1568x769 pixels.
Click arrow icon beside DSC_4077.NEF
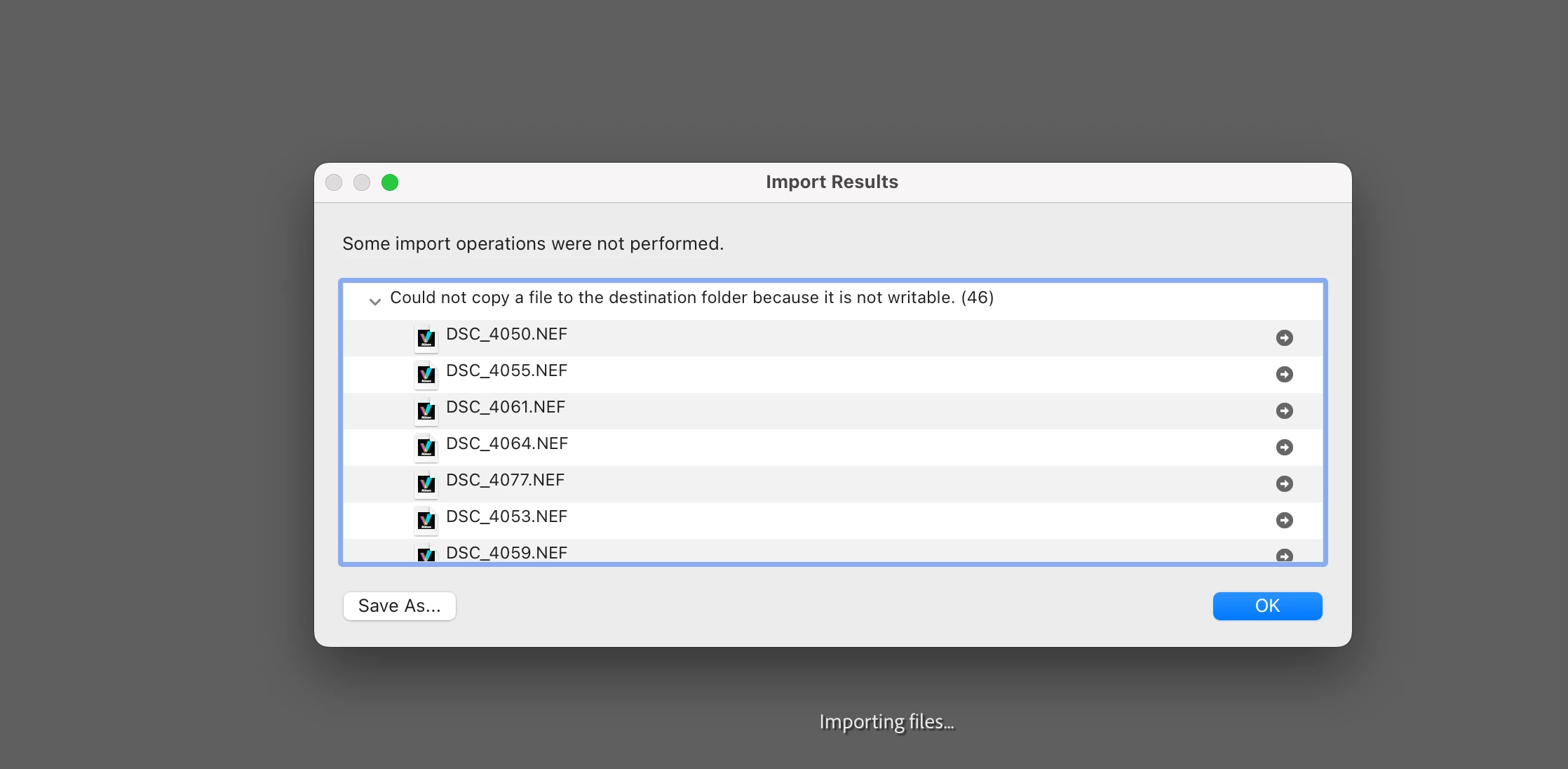[1284, 484]
